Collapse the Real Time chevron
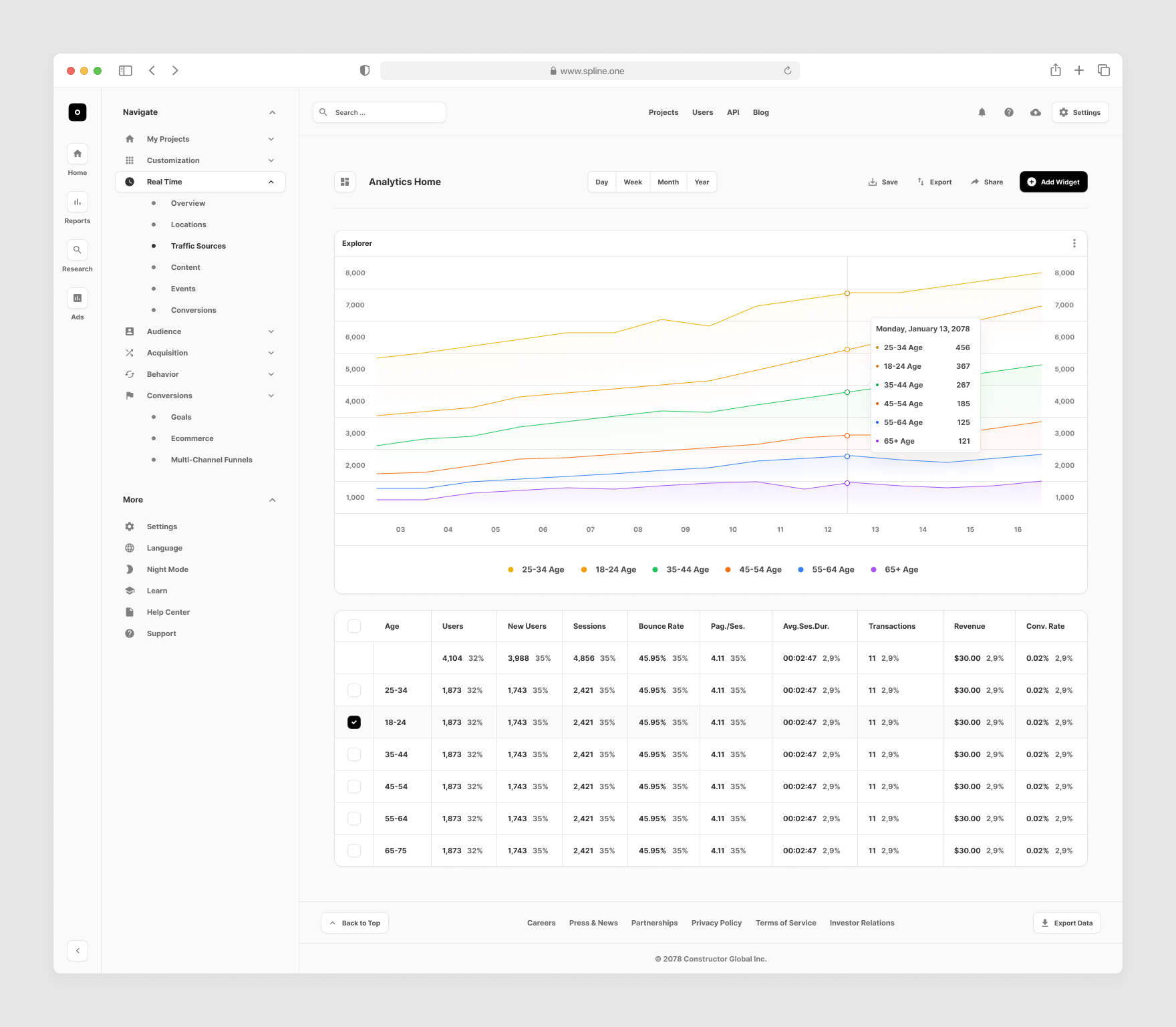Viewport: 1176px width, 1027px height. click(271, 182)
